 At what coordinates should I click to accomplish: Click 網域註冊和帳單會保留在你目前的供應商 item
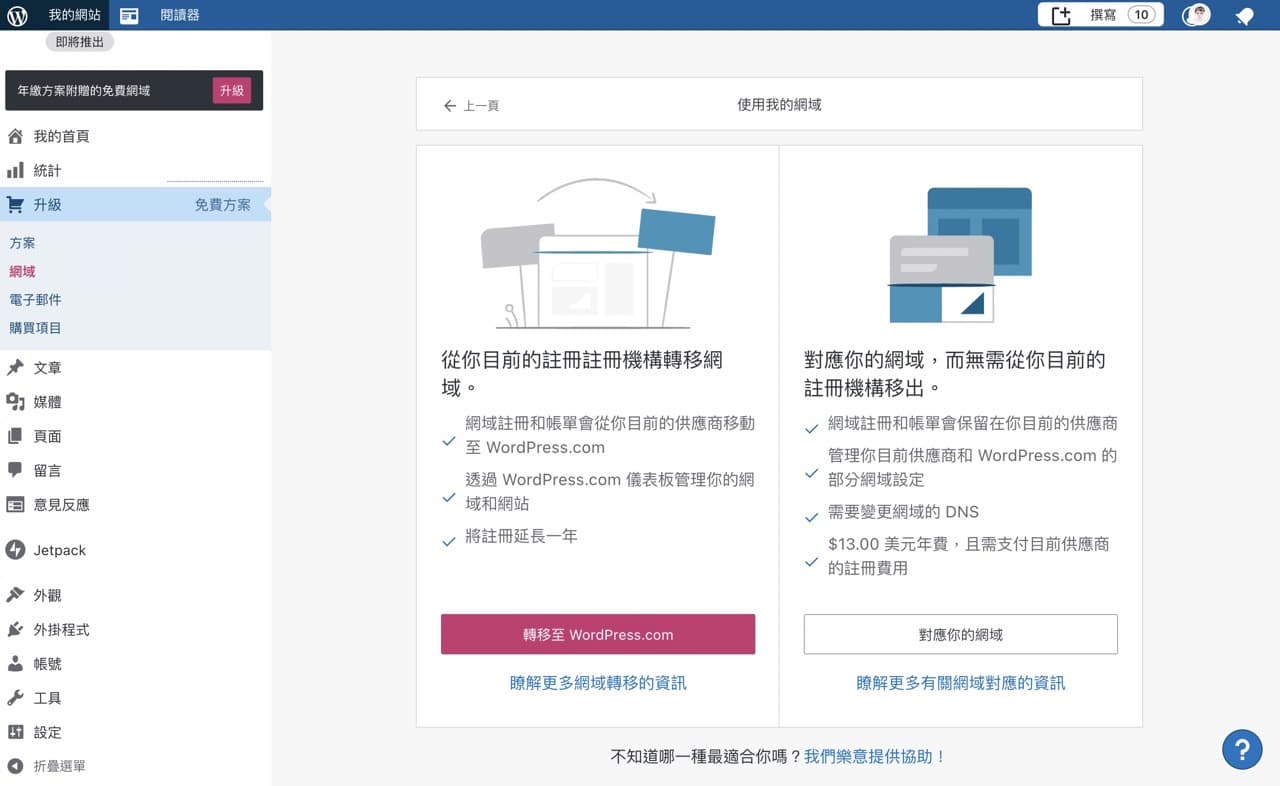coord(973,423)
